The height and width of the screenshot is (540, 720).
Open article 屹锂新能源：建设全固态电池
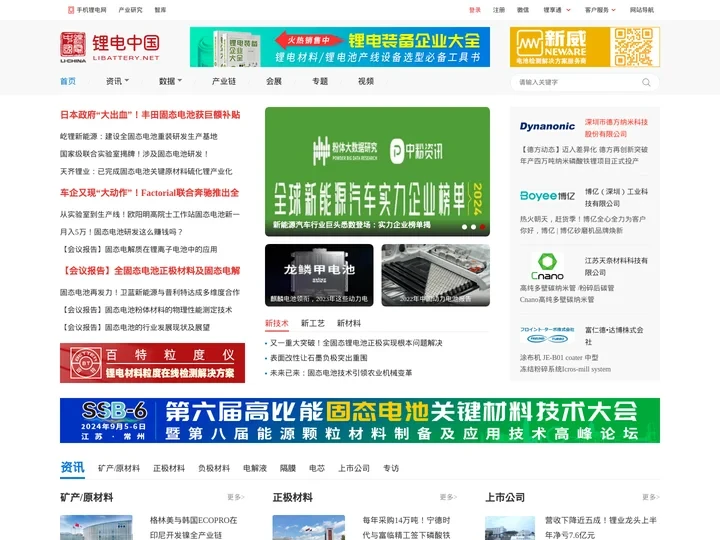tap(139, 136)
